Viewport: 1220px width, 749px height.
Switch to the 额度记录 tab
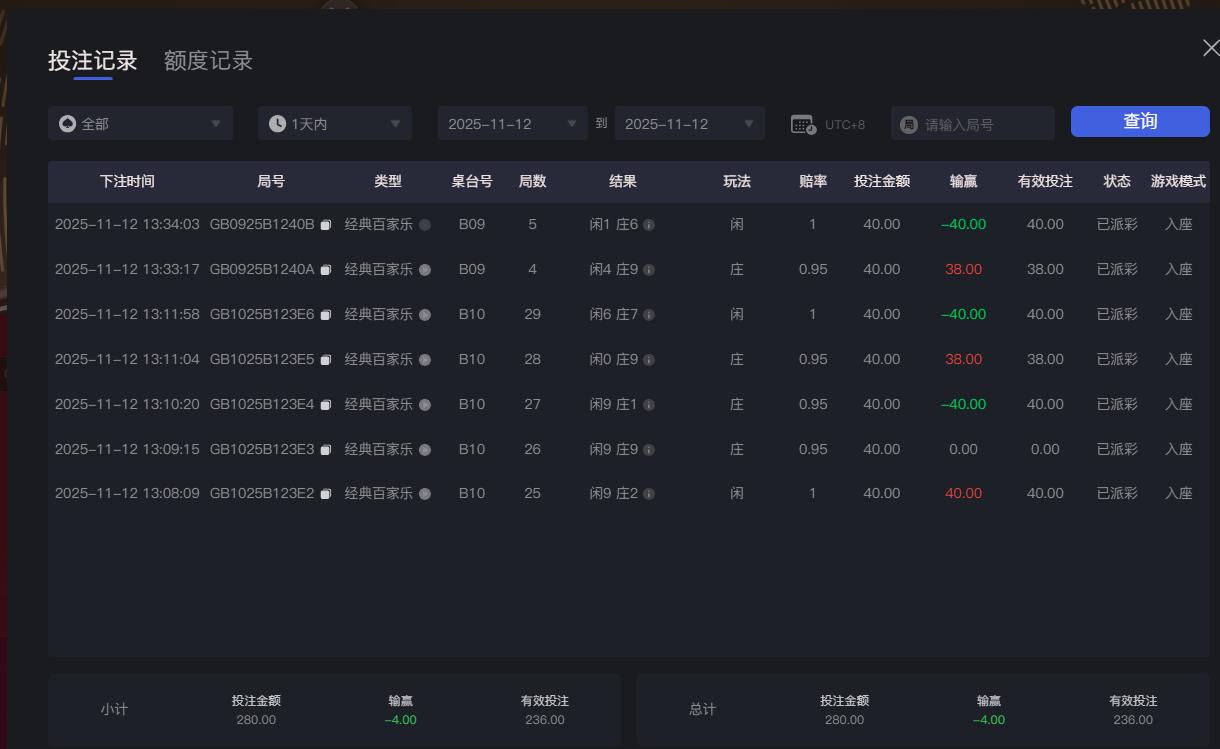click(207, 60)
